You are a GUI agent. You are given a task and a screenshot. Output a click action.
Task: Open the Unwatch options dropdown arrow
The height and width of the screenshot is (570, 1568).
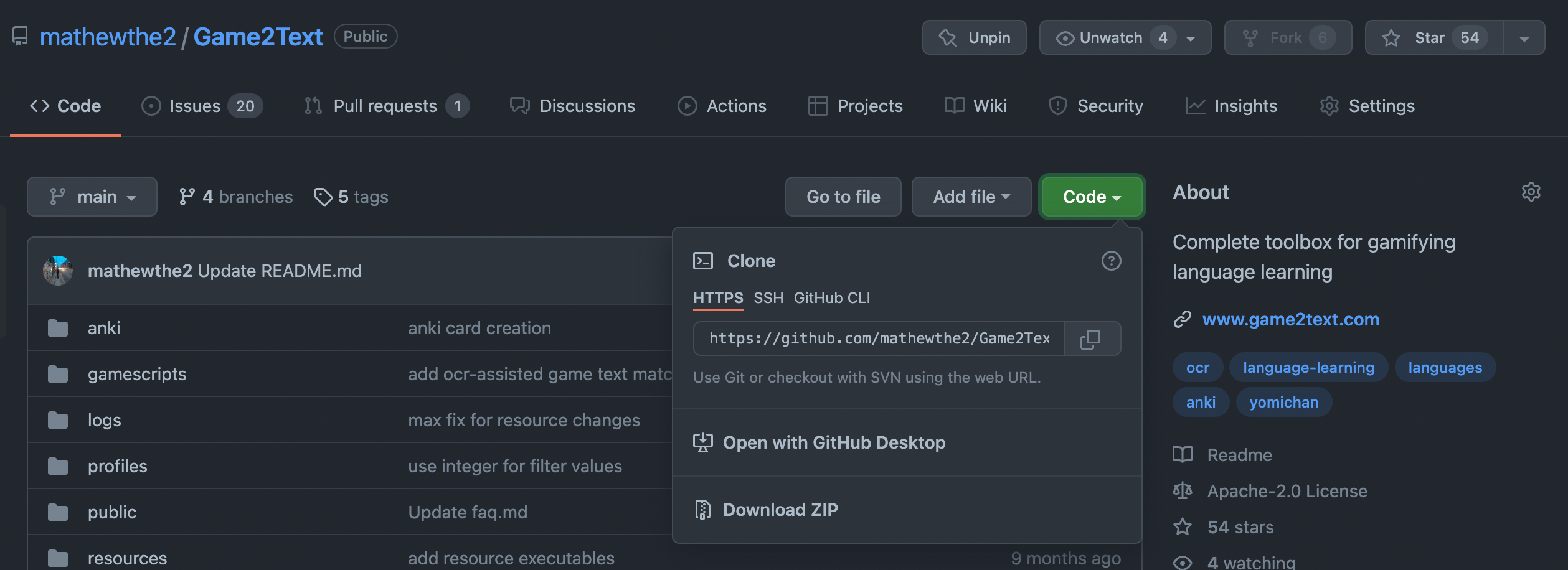pyautogui.click(x=1191, y=39)
